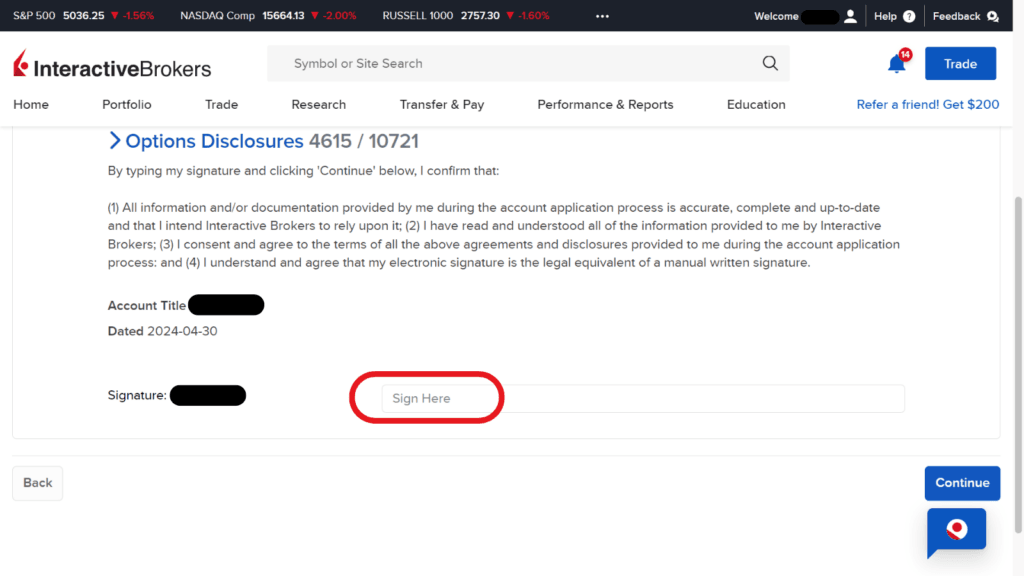Open the Performance & Reports menu
The width and height of the screenshot is (1024, 576).
[x=605, y=104]
